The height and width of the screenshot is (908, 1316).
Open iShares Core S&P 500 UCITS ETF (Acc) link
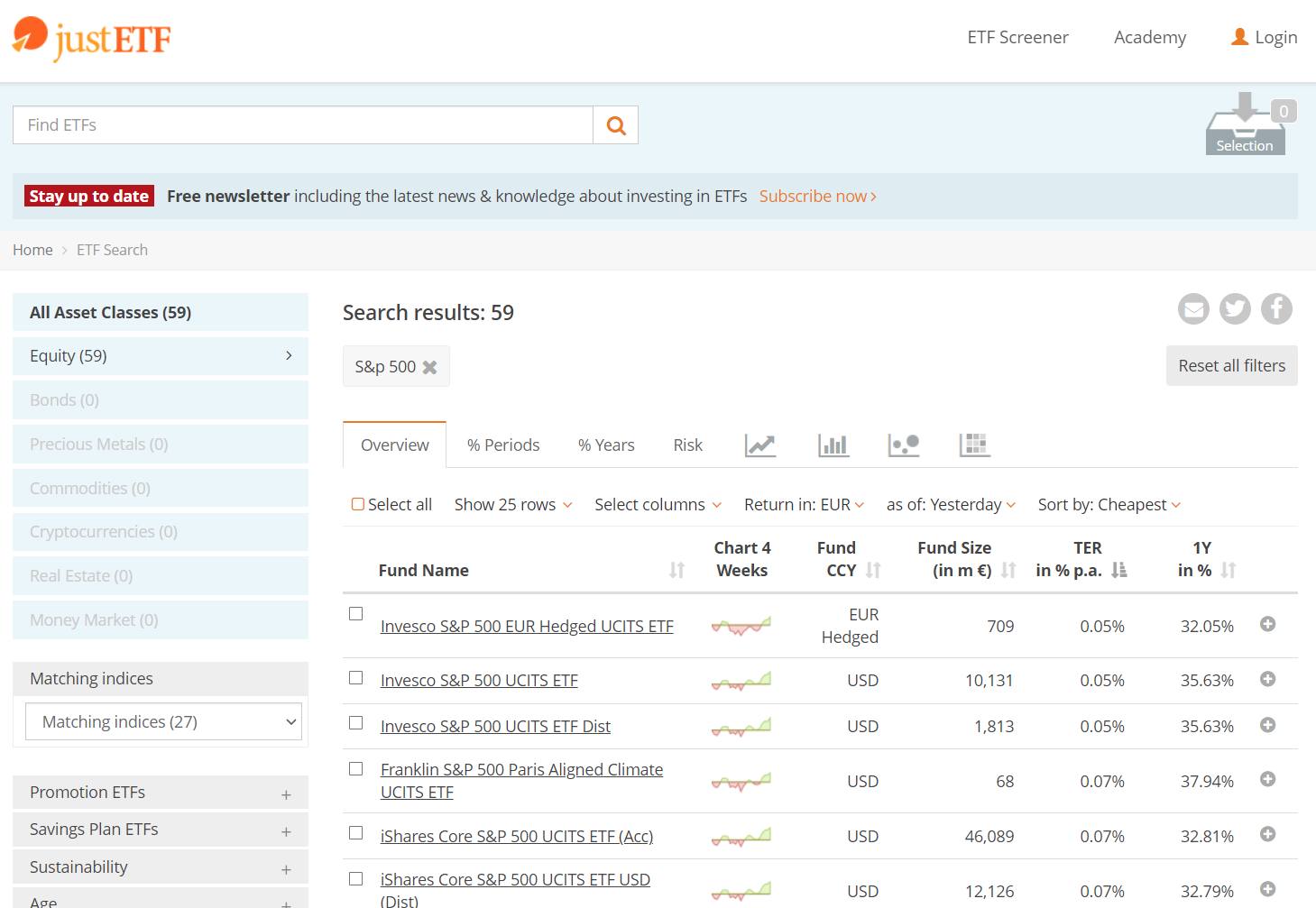[x=517, y=836]
